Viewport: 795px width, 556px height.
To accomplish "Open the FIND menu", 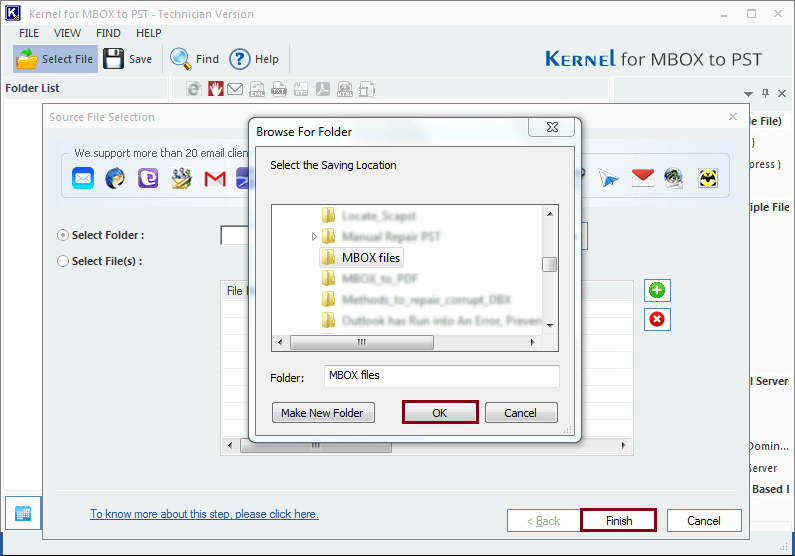I will (x=109, y=33).
